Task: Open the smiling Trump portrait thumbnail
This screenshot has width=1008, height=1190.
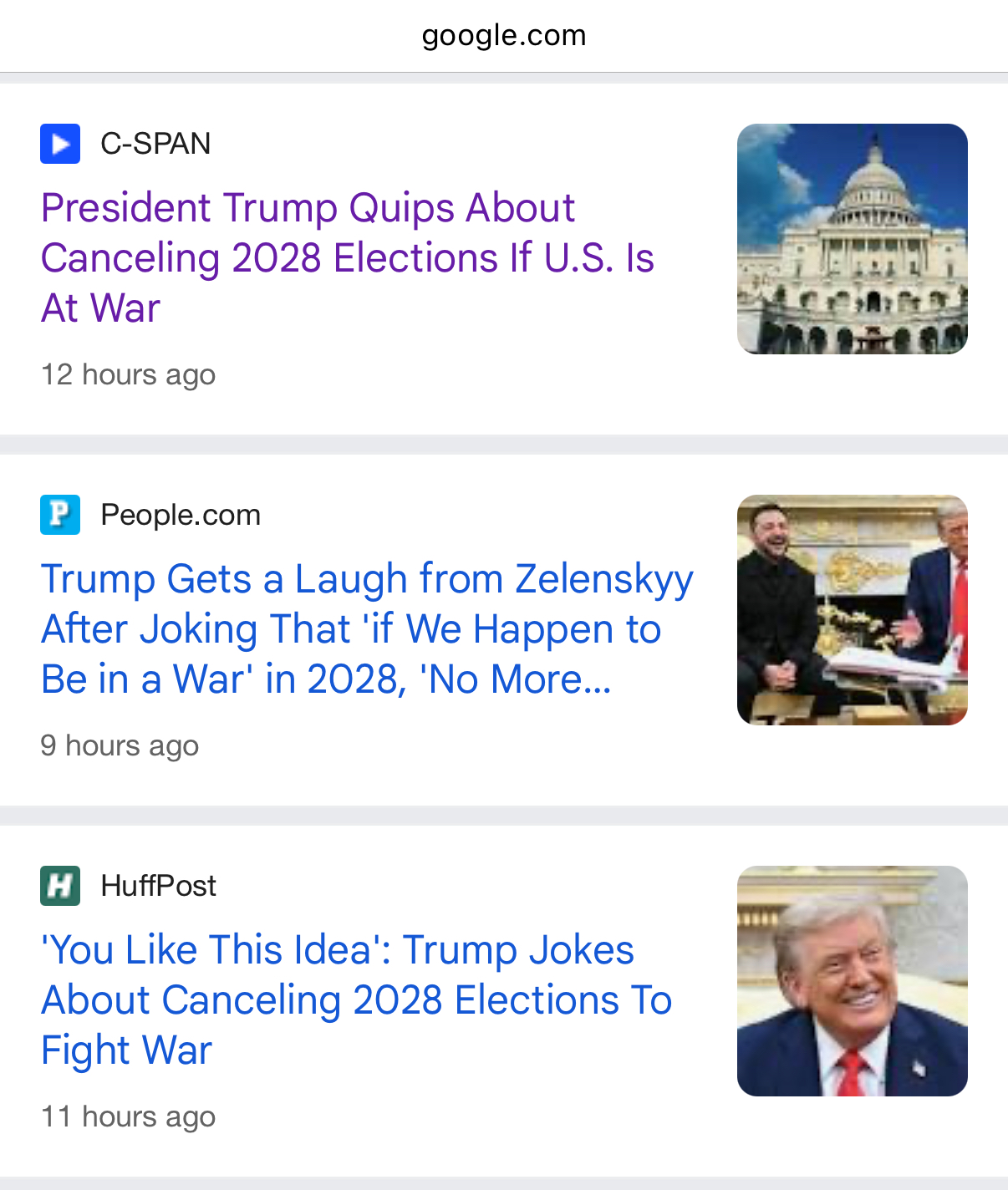Action: click(x=852, y=981)
